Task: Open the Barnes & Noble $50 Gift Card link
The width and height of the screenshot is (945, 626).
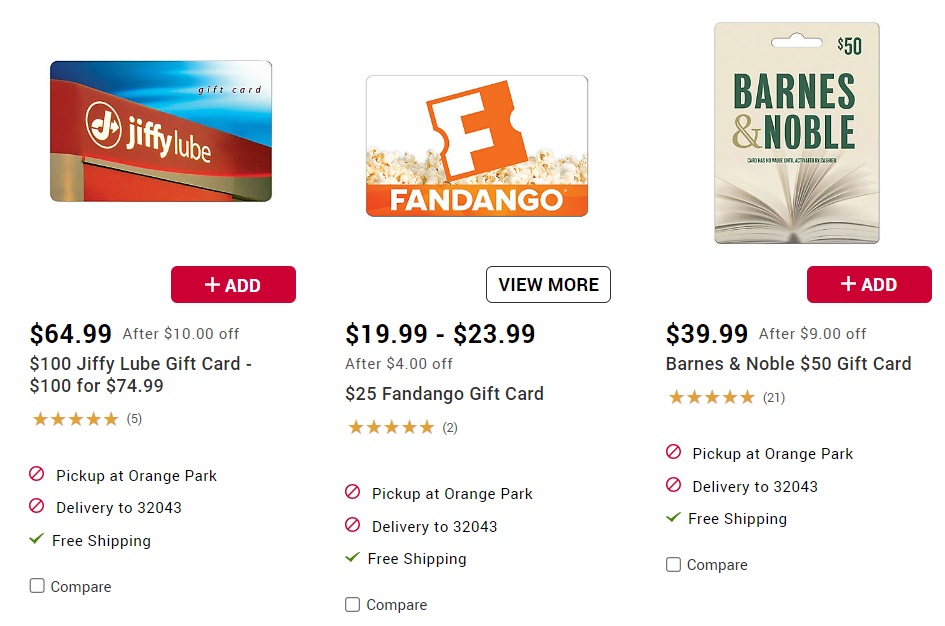Action: [x=788, y=363]
